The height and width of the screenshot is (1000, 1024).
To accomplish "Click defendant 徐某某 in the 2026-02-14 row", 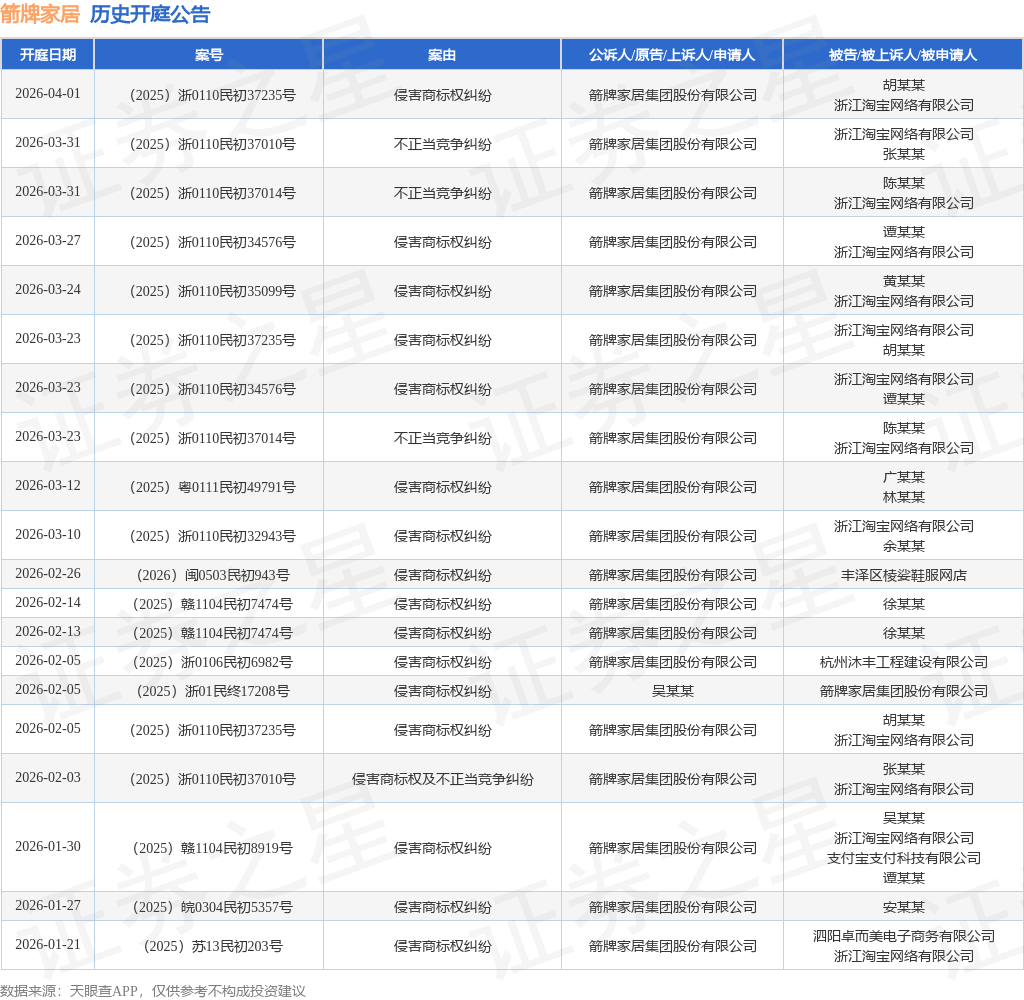I will pyautogui.click(x=903, y=604).
